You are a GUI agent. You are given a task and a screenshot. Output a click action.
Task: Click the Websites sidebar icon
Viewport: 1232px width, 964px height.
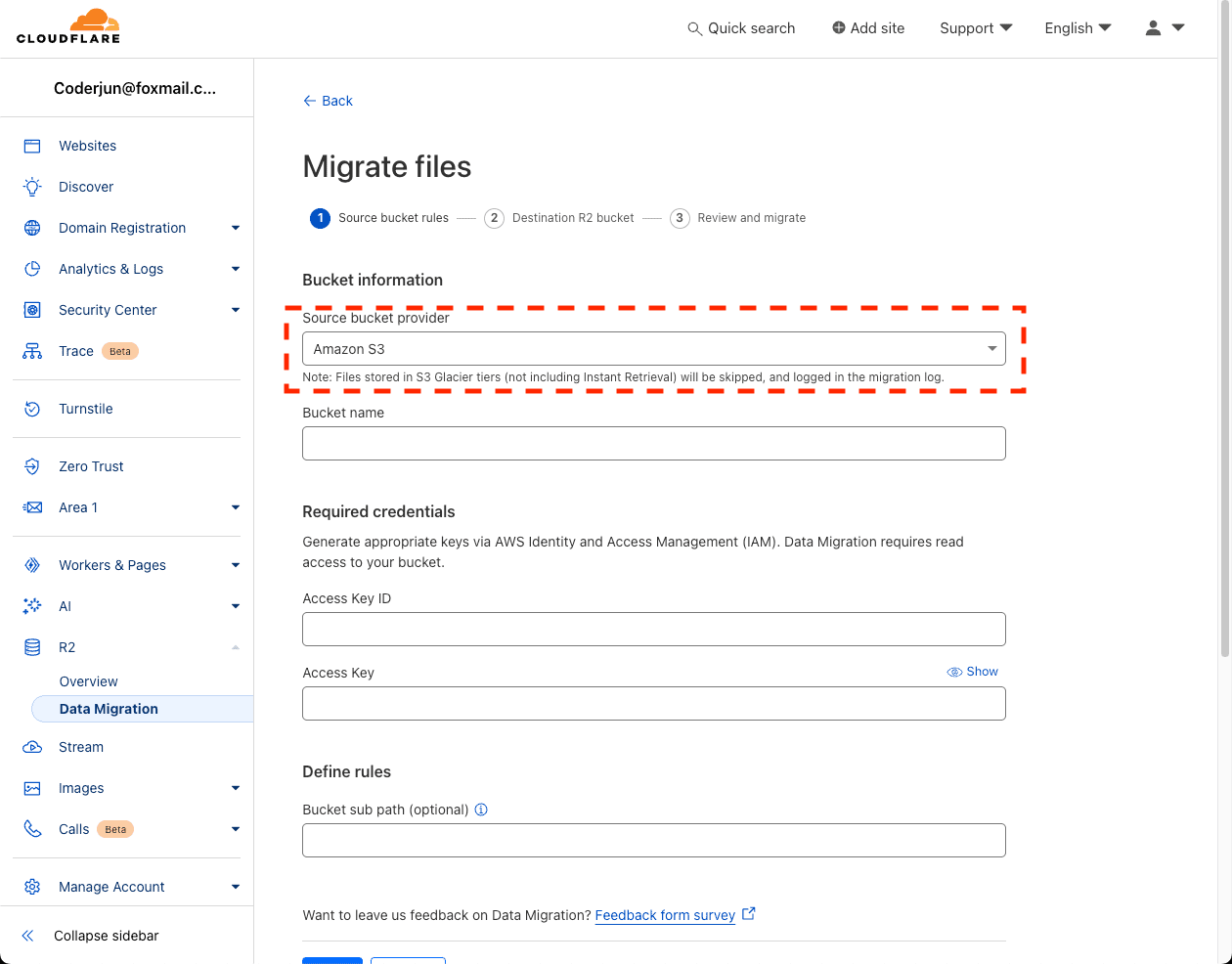32,146
